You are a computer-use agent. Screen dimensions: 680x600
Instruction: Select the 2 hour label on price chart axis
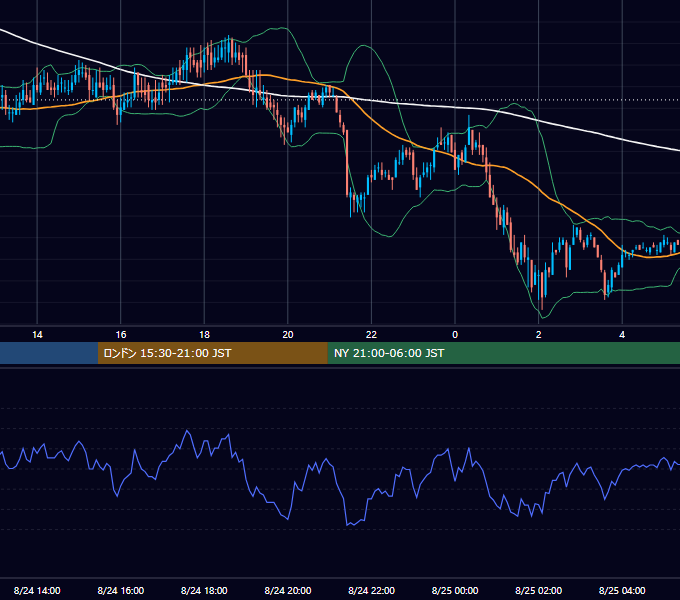coord(539,335)
